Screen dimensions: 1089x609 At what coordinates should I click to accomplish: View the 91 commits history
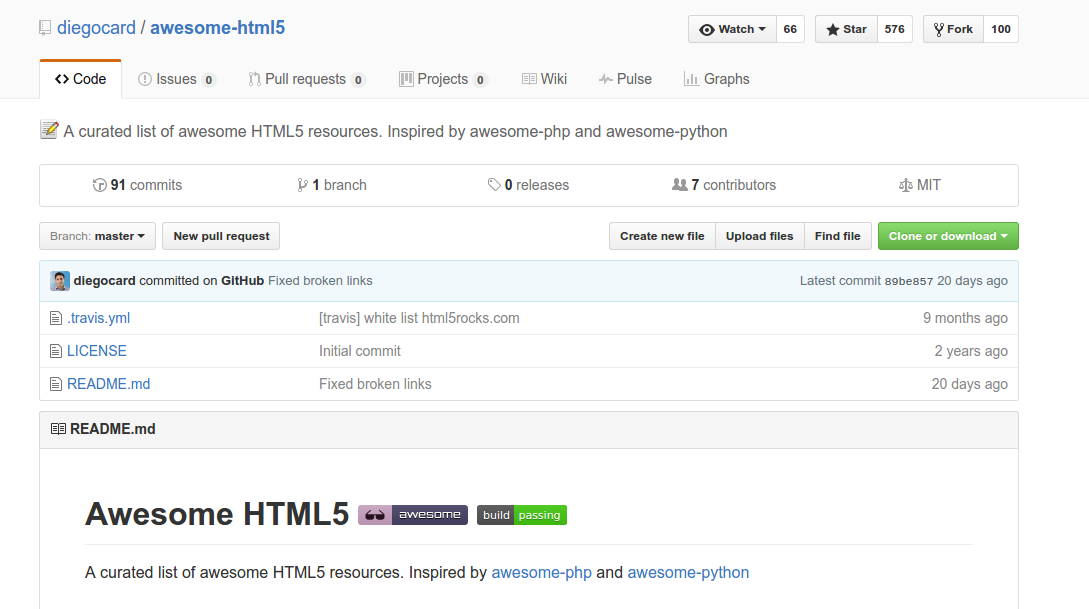[138, 185]
